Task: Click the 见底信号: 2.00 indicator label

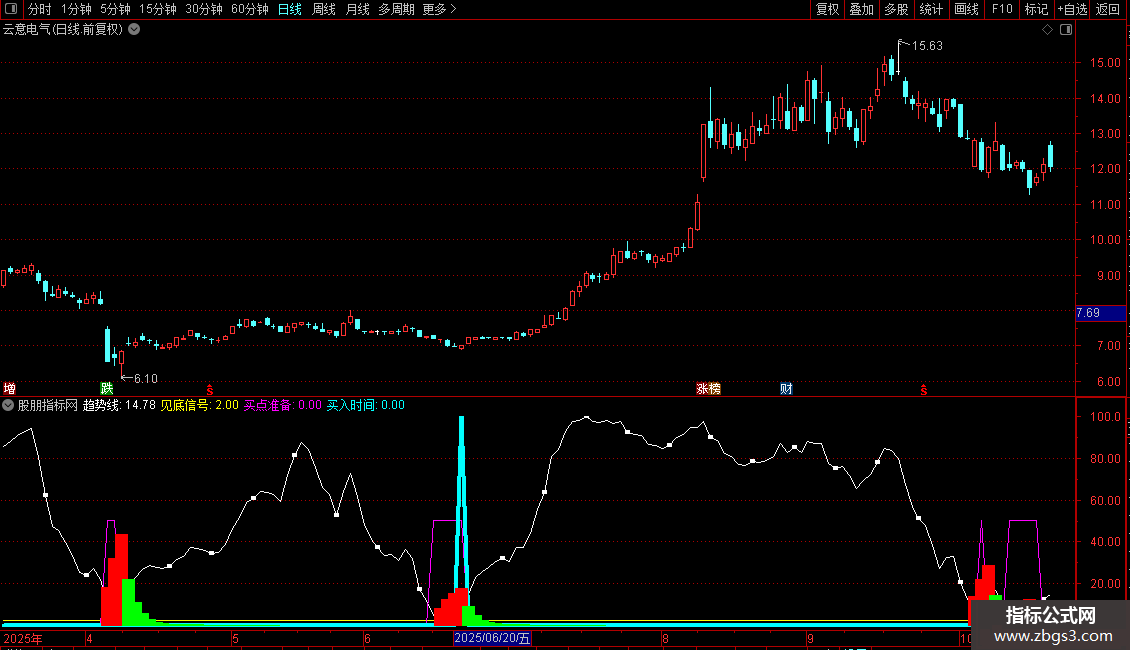Action: click(x=199, y=405)
